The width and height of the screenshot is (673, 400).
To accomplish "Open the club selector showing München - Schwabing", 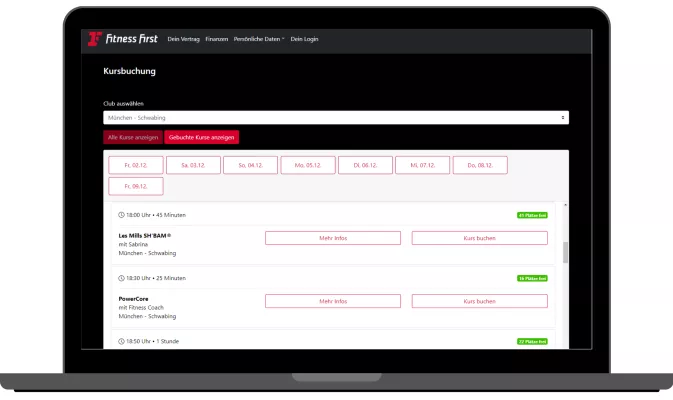I will point(336,117).
